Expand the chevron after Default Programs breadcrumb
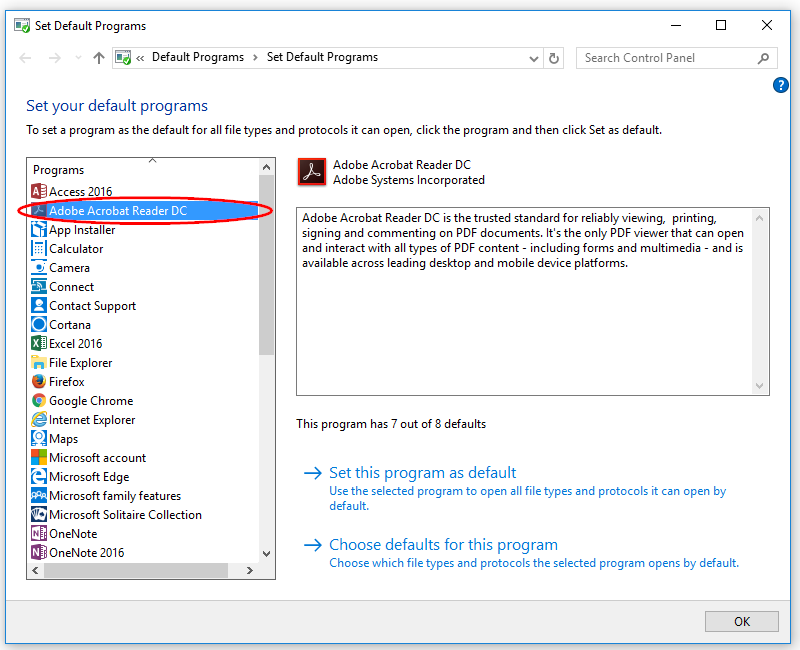800x650 pixels. click(255, 58)
